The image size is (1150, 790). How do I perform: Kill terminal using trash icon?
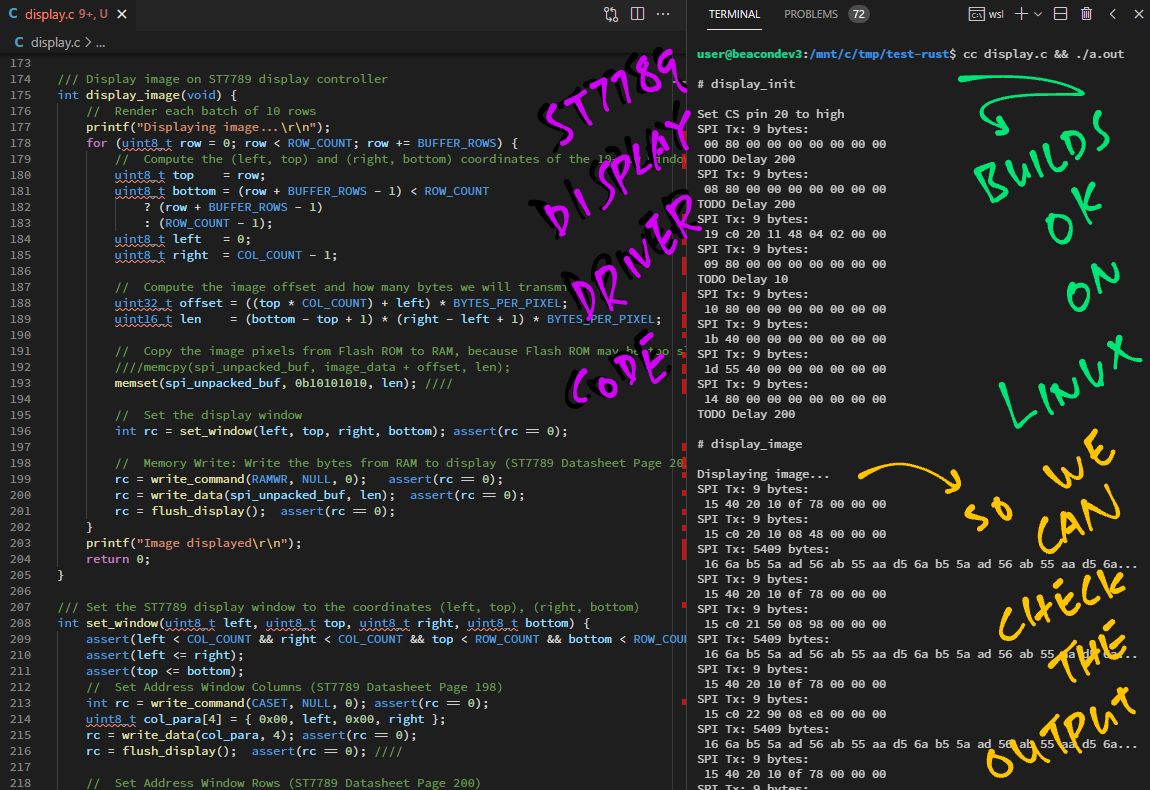tap(1086, 14)
